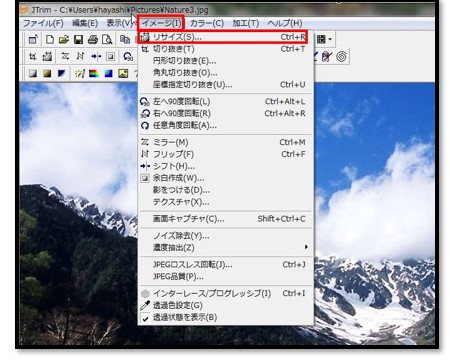Select 座標指定切り抜き(U)... menu entry

226,85
